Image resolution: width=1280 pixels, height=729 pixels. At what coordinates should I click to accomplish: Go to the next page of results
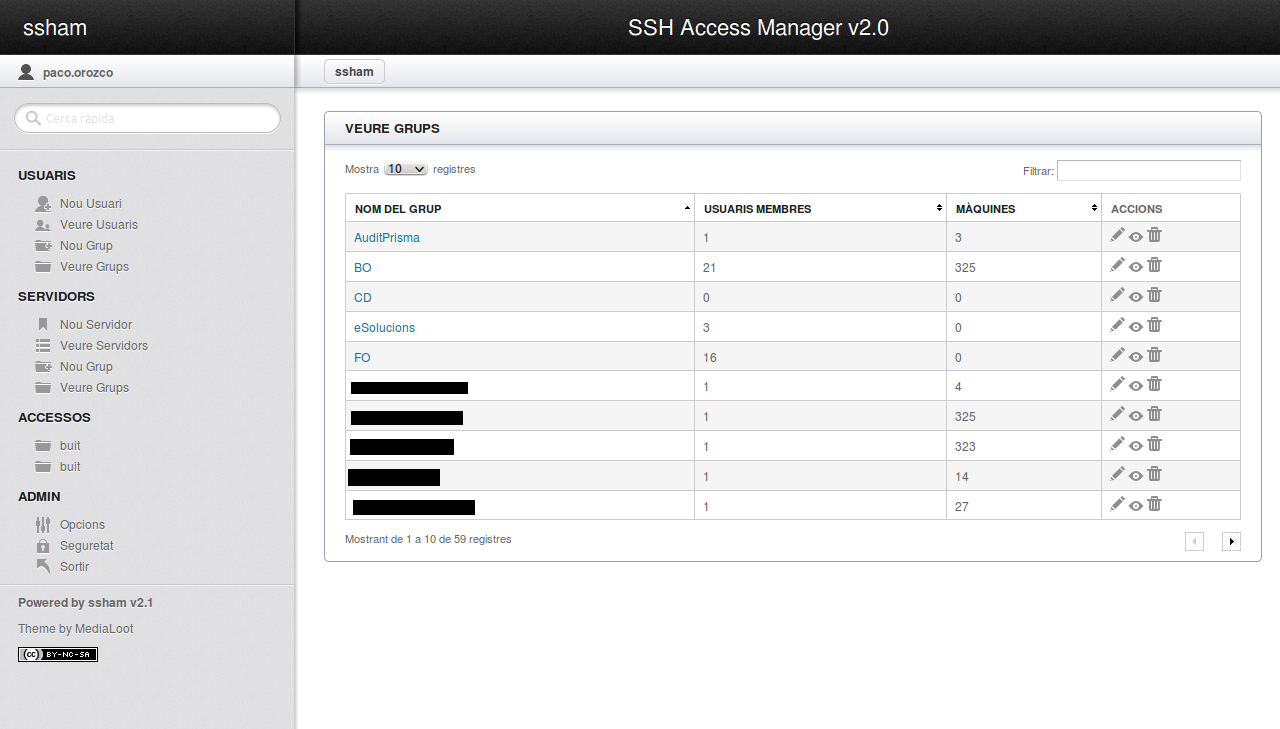tap(1231, 541)
